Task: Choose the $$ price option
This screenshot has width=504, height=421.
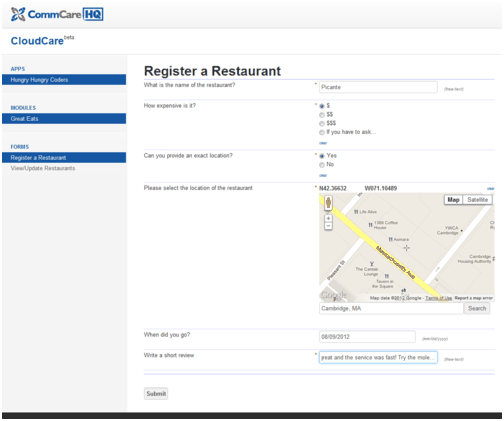Action: pyautogui.click(x=322, y=115)
